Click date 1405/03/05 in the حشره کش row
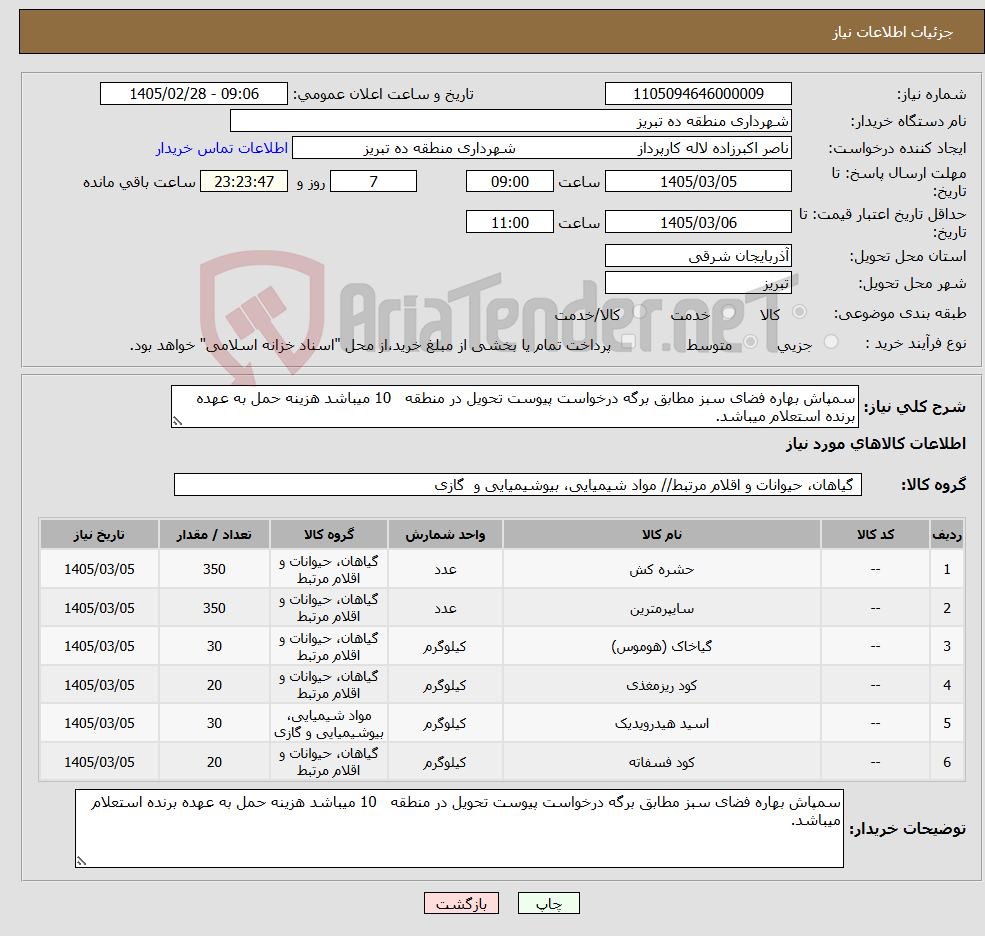 tap(99, 569)
